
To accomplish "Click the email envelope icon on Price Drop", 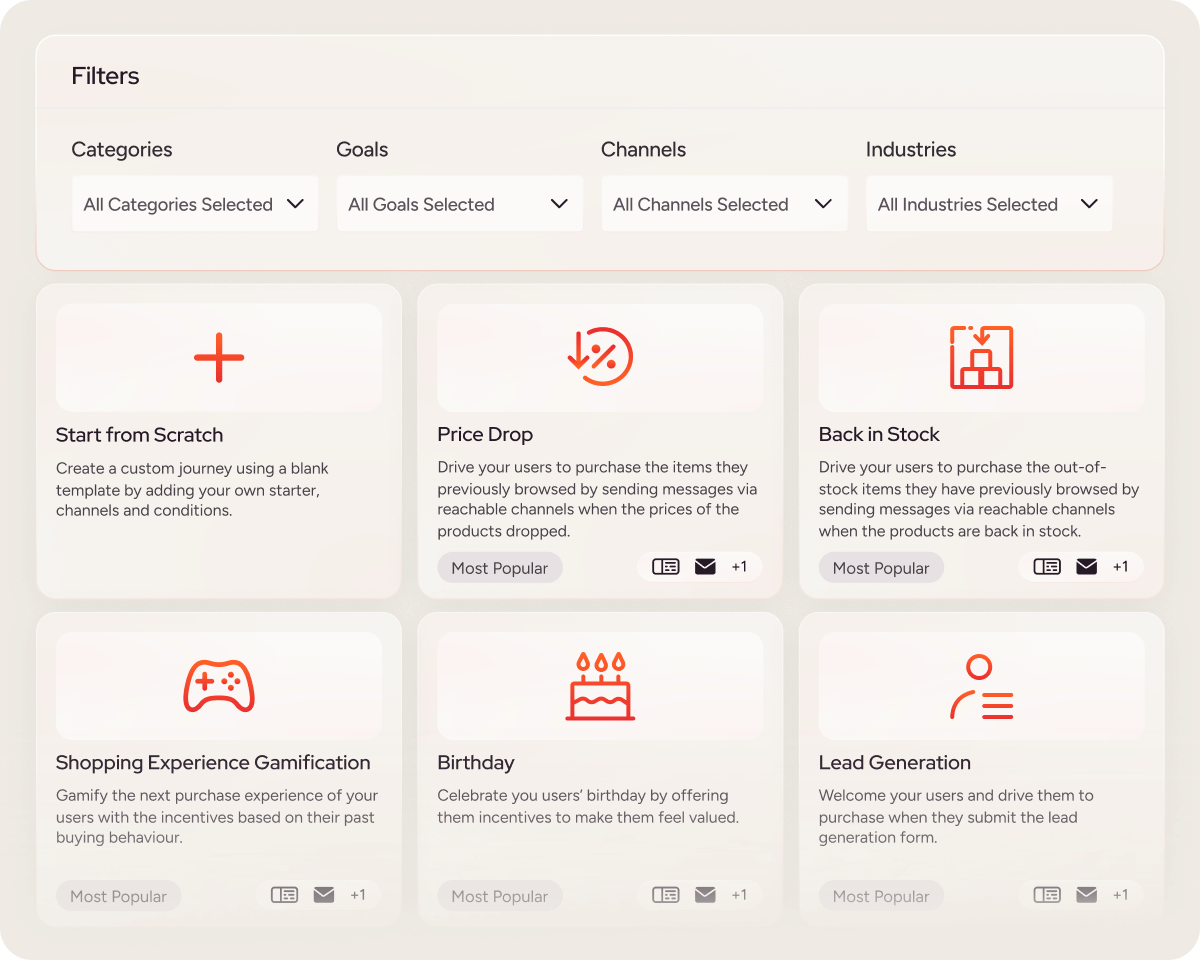I will pyautogui.click(x=705, y=567).
